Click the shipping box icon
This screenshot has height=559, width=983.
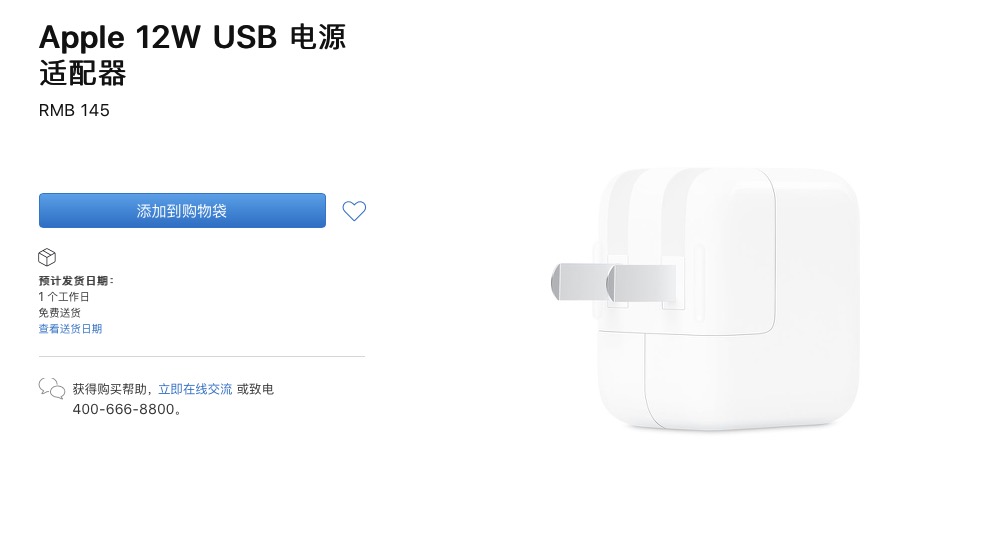(47, 257)
